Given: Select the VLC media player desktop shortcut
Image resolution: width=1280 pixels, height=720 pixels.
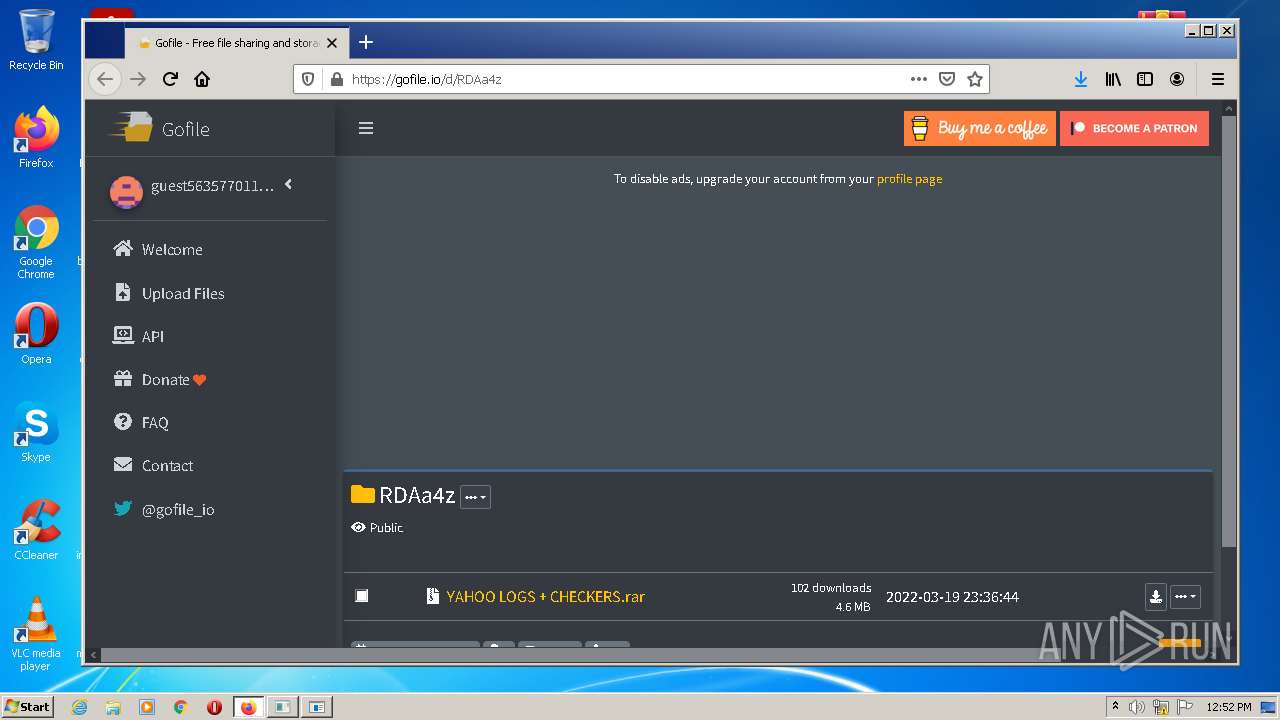Looking at the screenshot, I should pos(36,634).
